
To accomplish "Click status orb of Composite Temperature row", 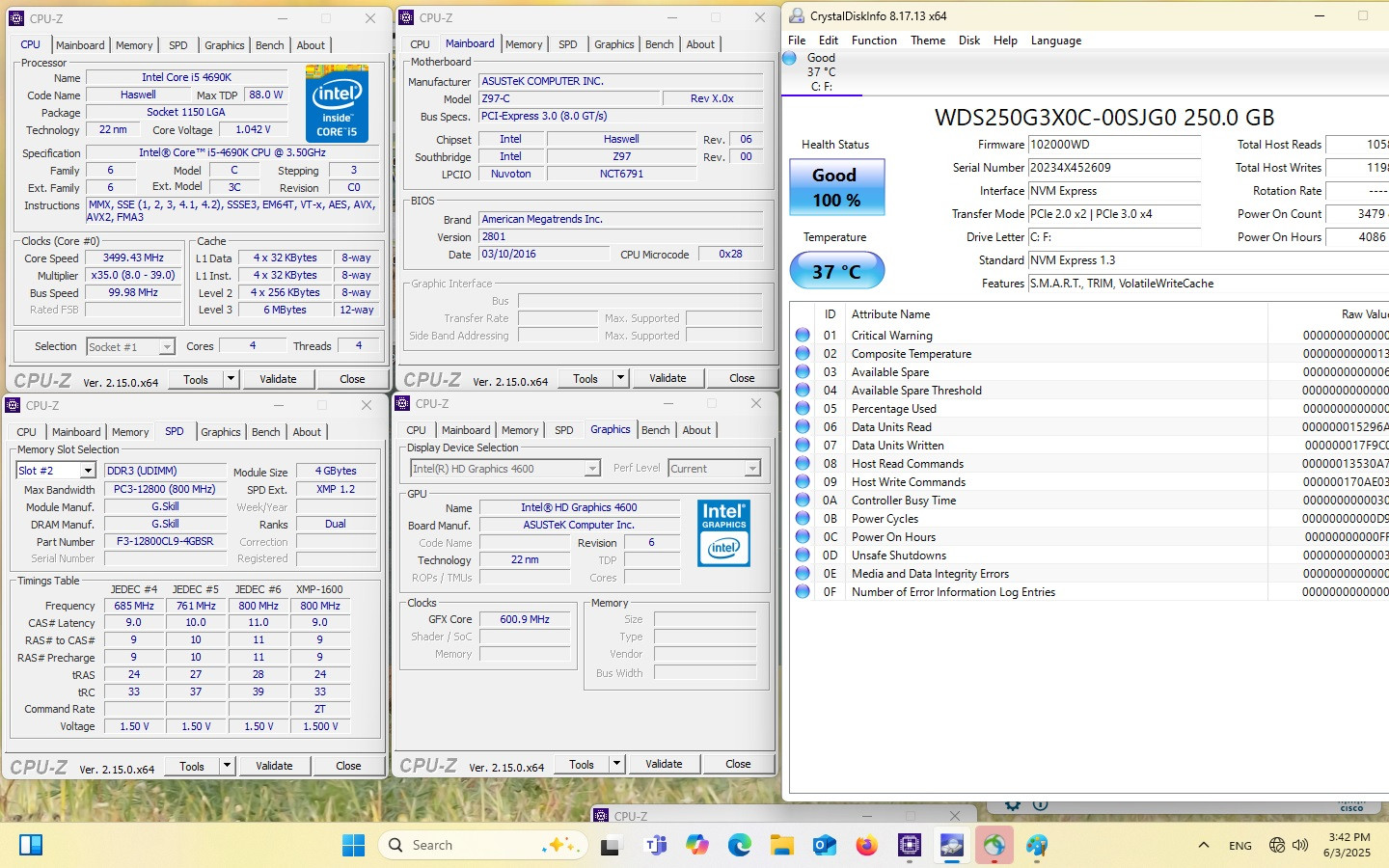I will click(803, 353).
